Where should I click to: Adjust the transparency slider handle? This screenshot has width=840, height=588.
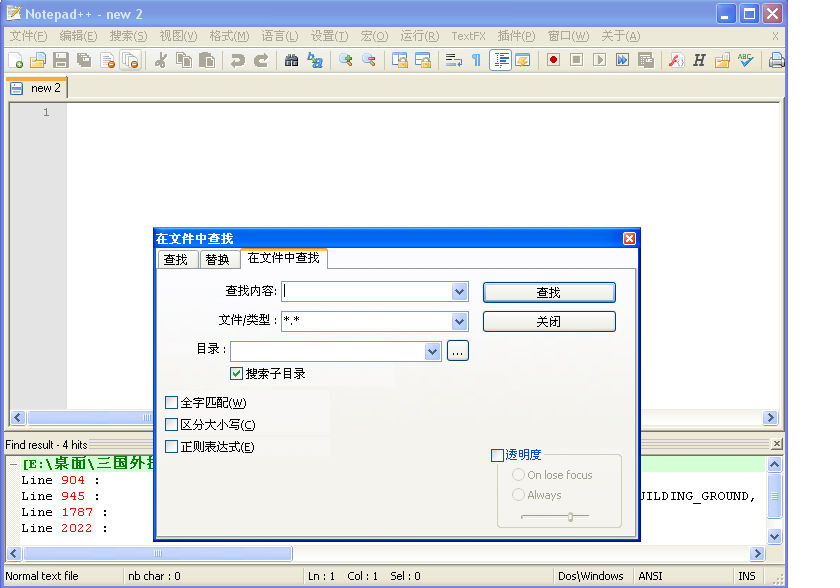pyautogui.click(x=571, y=517)
